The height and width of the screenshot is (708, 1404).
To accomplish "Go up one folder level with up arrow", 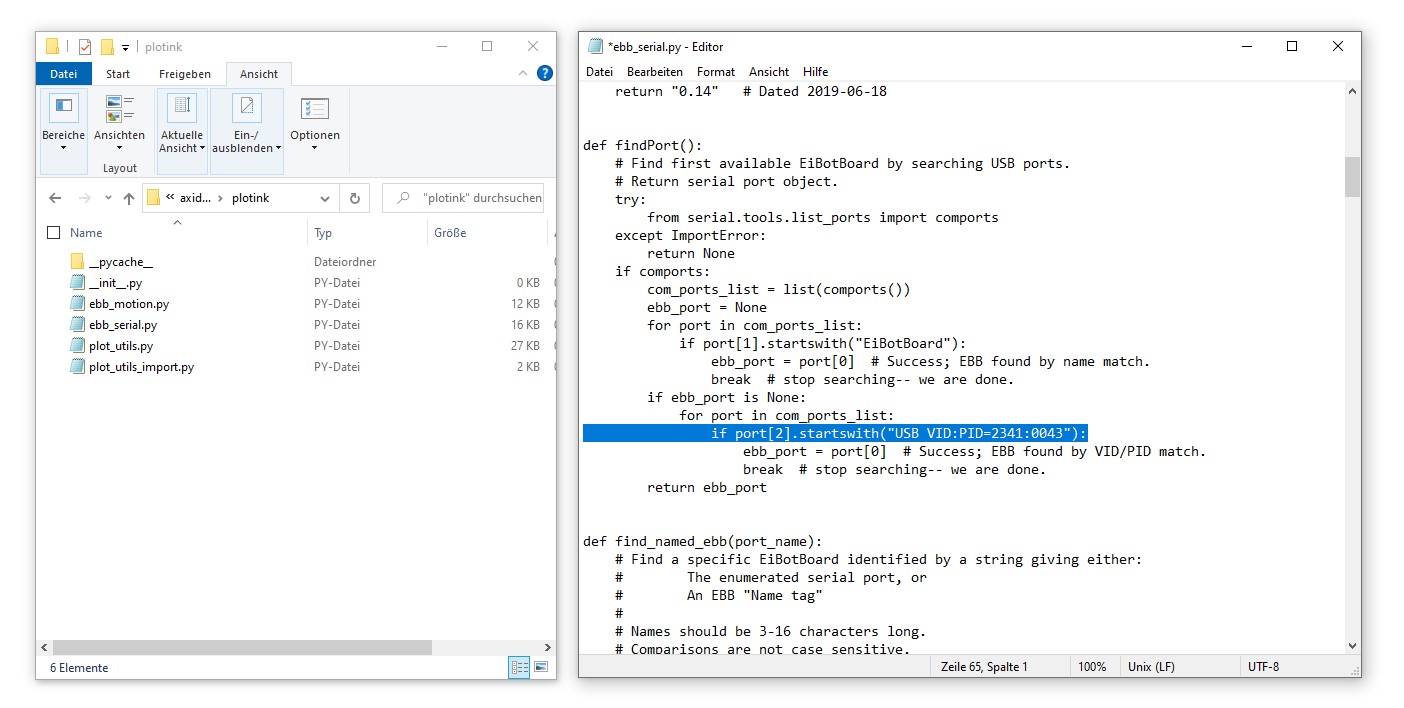I will [129, 198].
